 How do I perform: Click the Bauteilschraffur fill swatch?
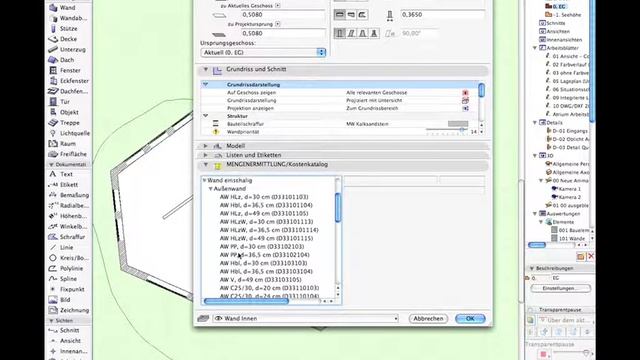point(458,124)
